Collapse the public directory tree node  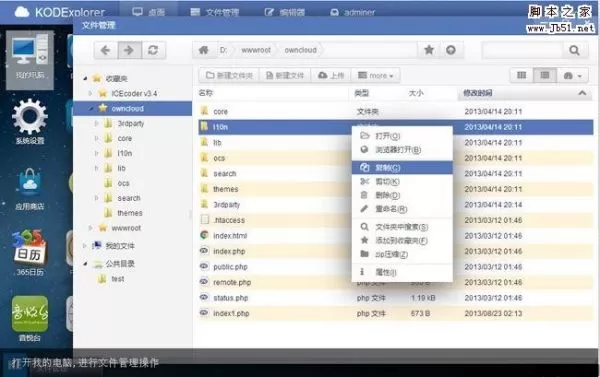click(85, 264)
